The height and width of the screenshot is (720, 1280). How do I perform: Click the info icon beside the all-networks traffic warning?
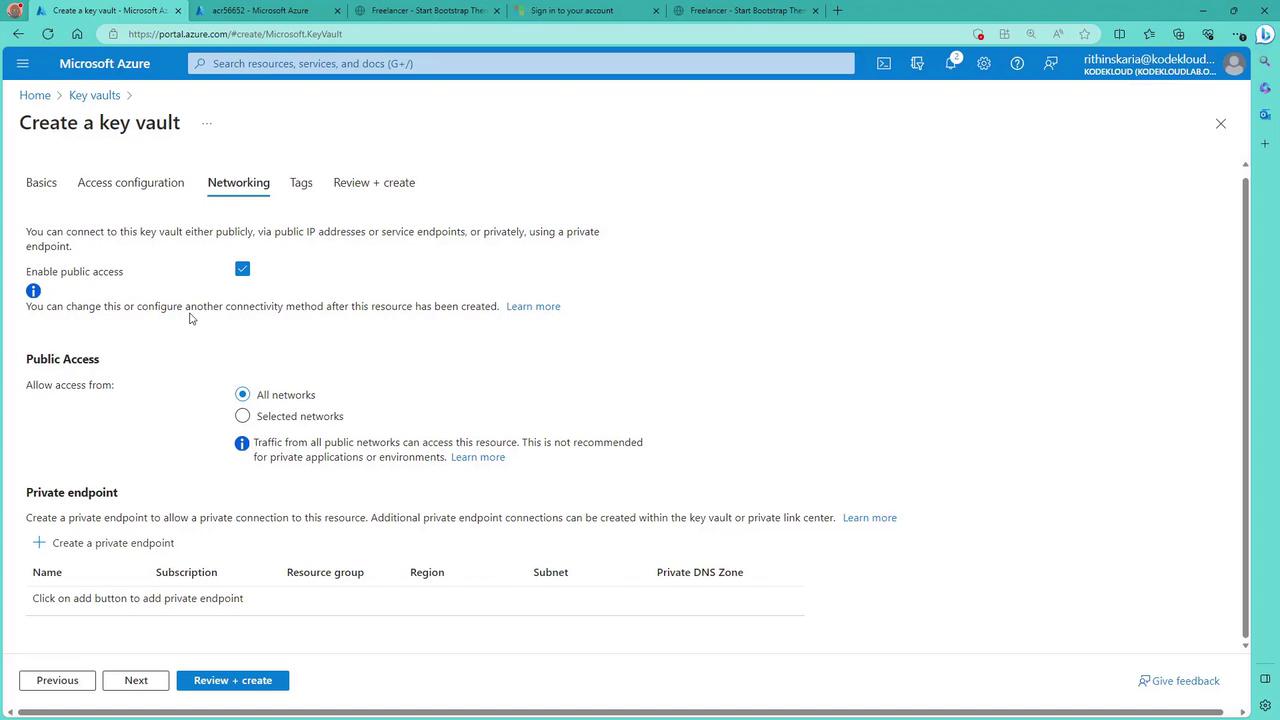pos(241,443)
